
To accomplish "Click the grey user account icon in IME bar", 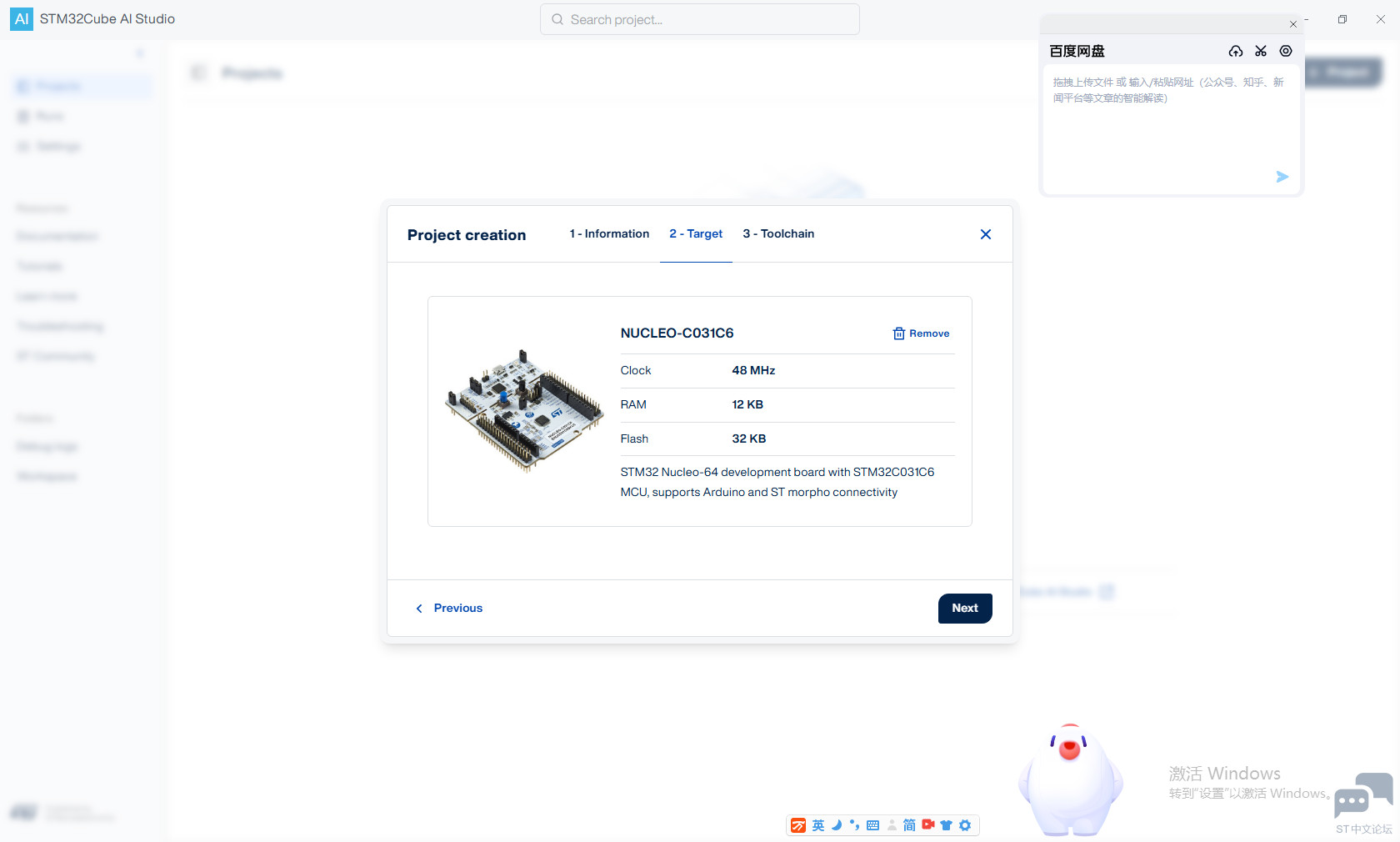I will 892,825.
